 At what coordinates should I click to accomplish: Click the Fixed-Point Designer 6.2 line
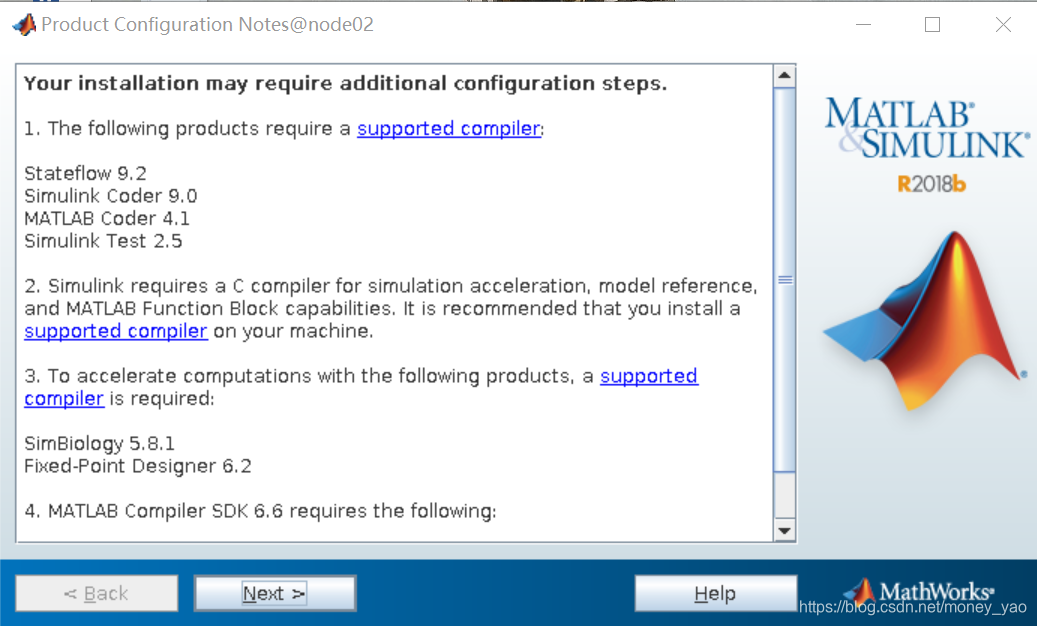(x=138, y=466)
